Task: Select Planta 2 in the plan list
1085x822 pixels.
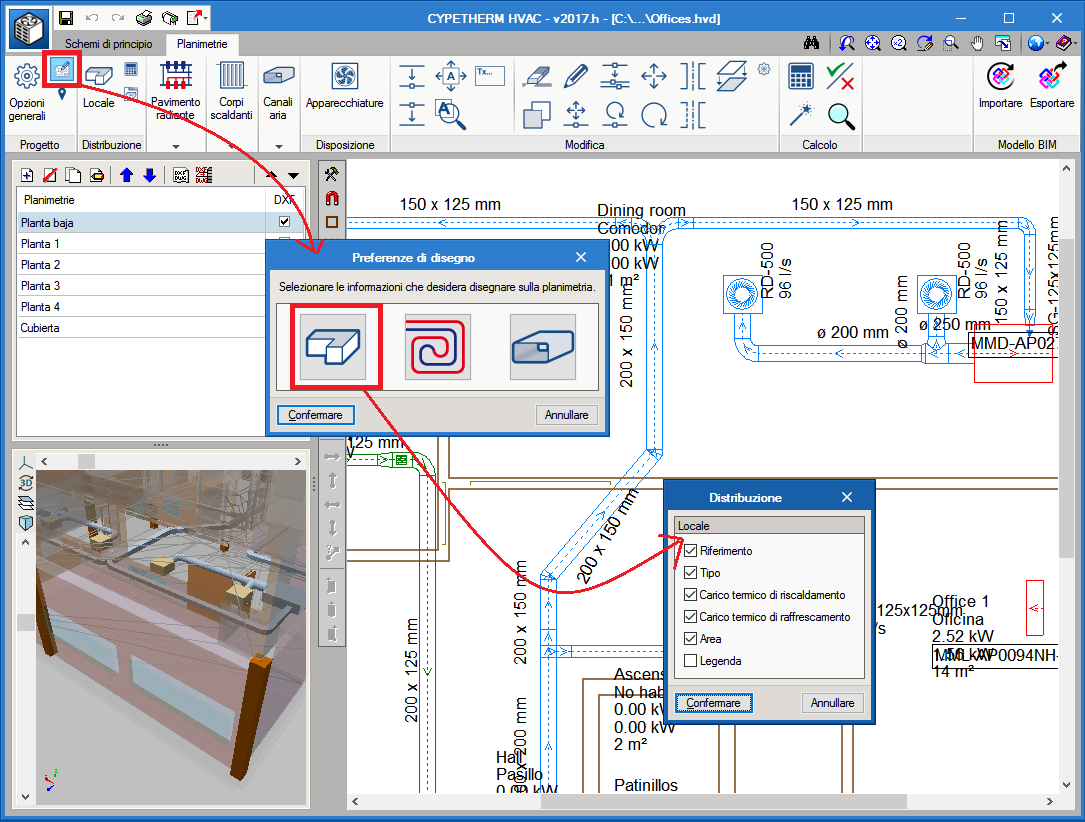Action: tap(141, 265)
